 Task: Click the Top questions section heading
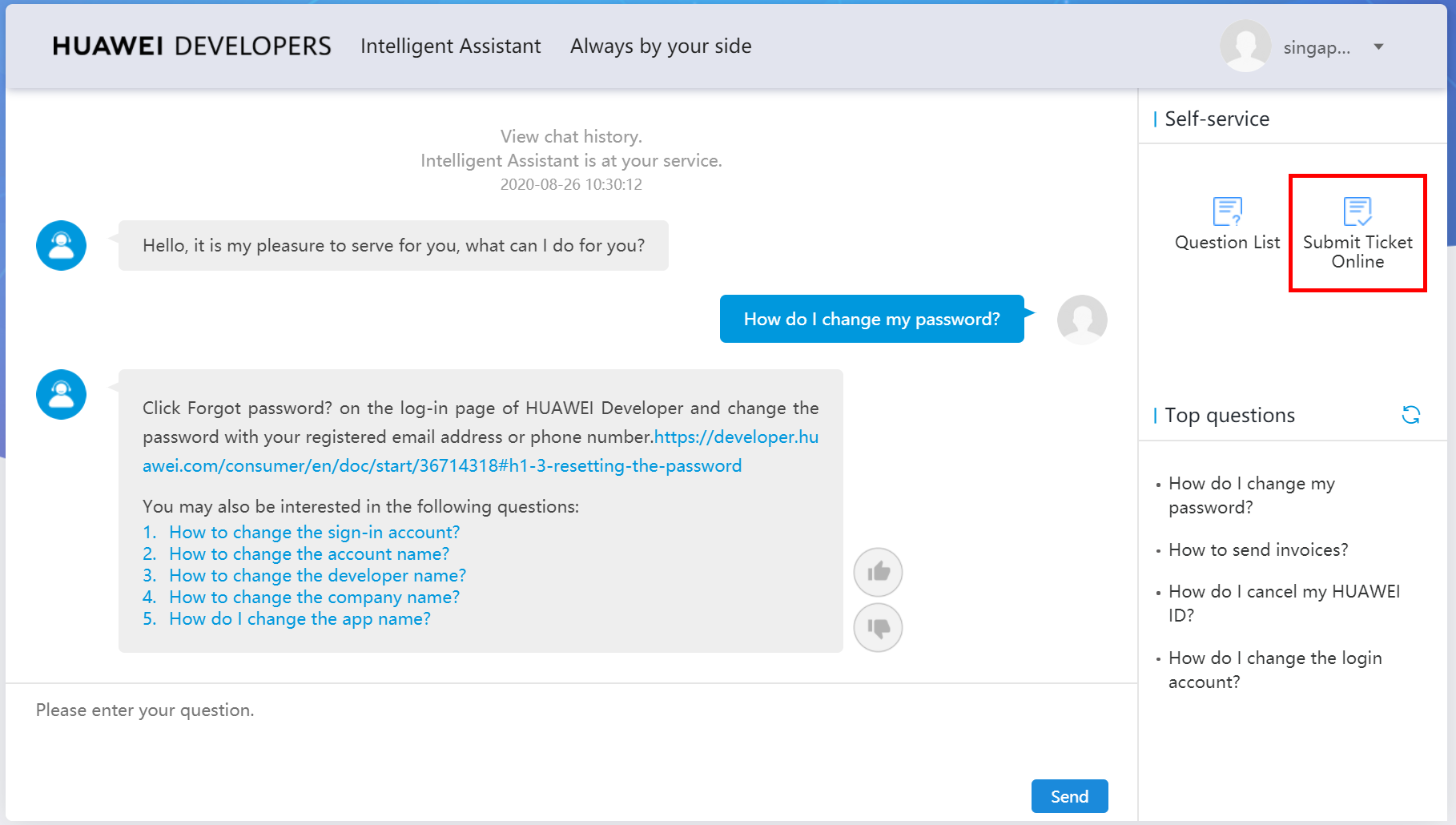point(1229,415)
